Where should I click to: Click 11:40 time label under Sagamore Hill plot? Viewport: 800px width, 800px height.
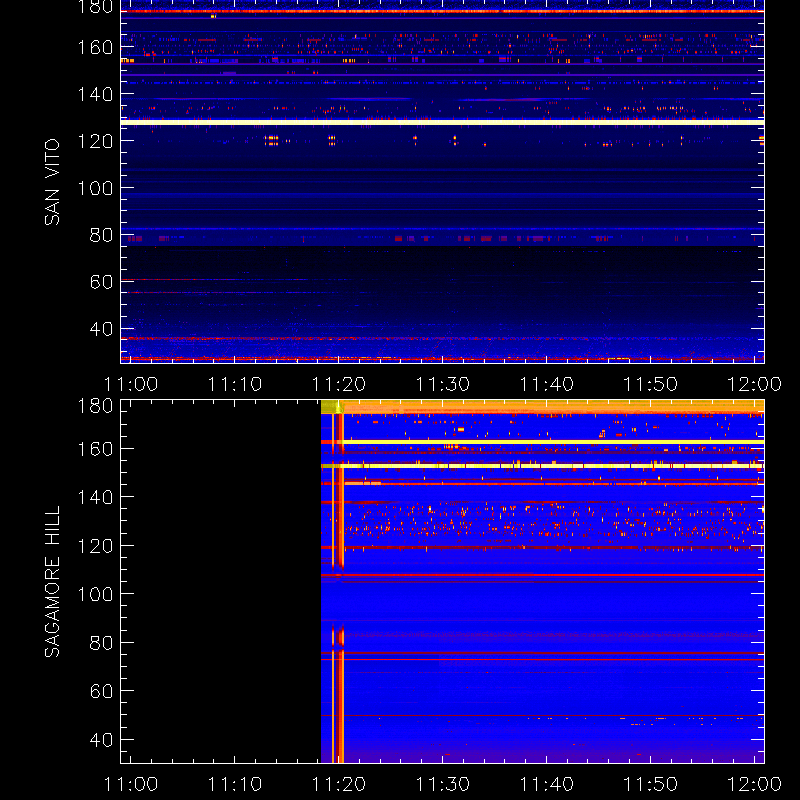click(546, 784)
